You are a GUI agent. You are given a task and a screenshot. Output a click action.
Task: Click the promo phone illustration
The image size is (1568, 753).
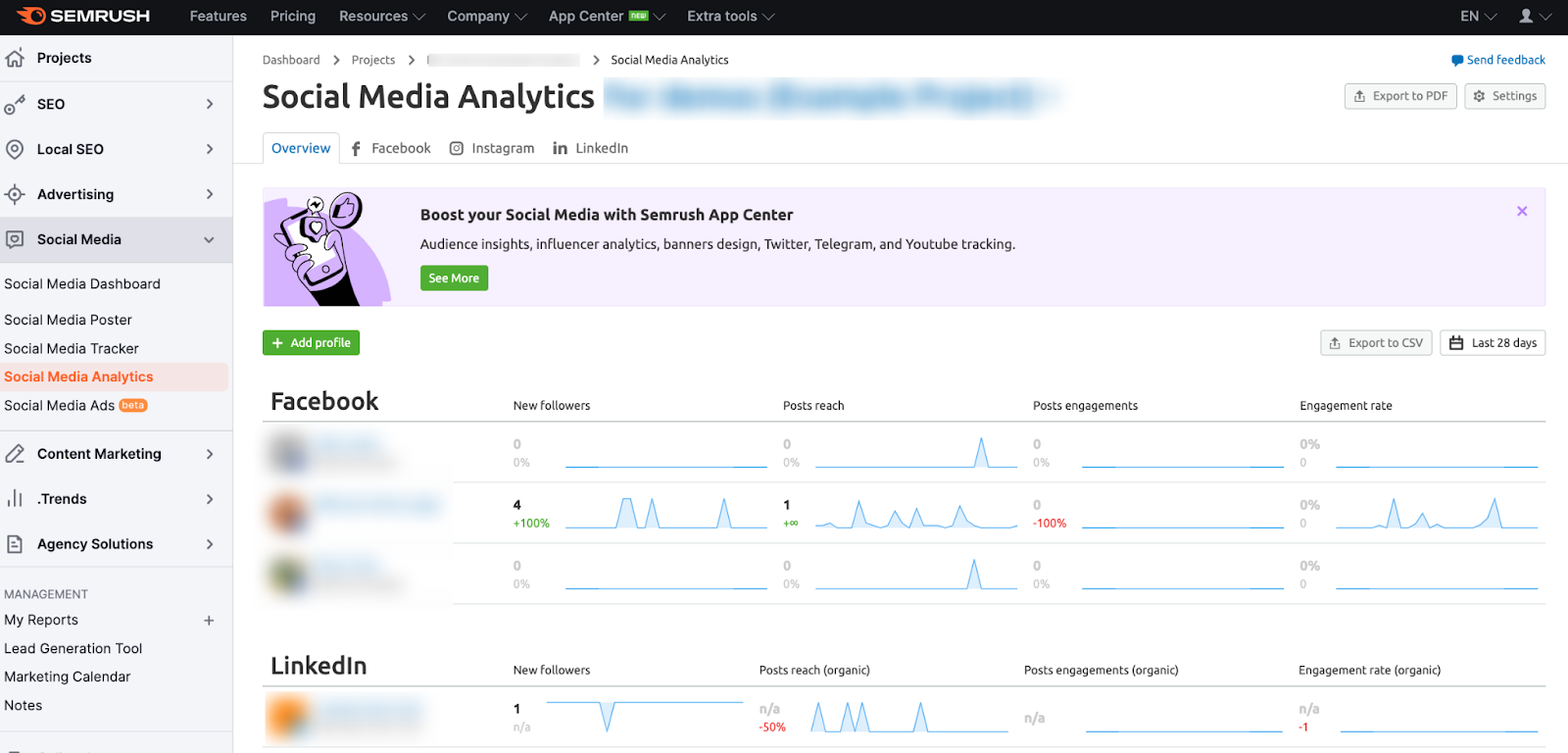[328, 249]
